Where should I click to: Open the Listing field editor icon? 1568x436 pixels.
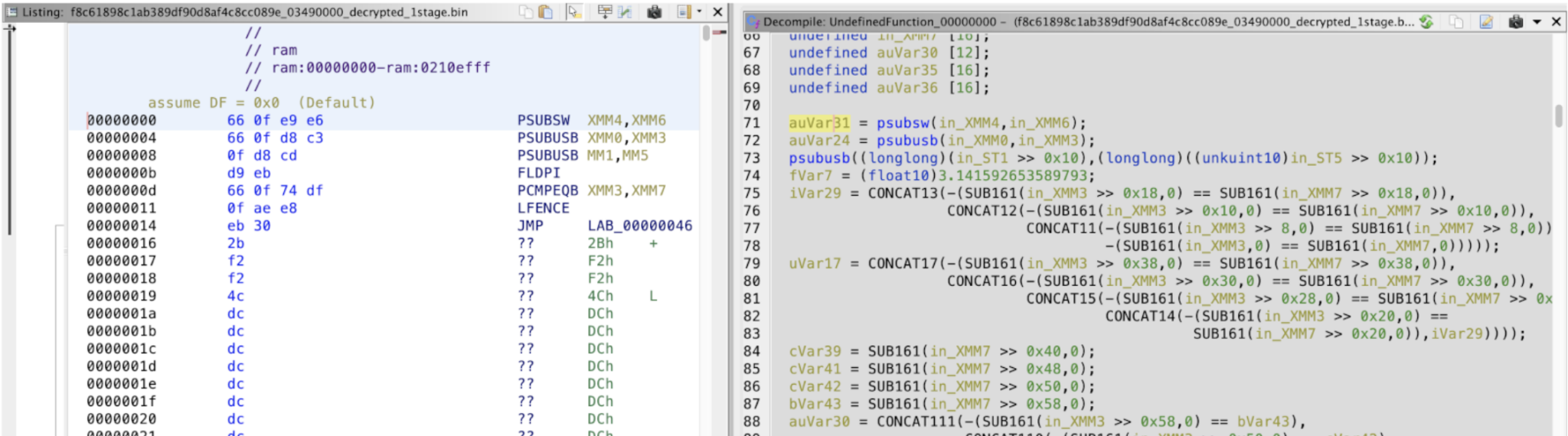[x=605, y=11]
